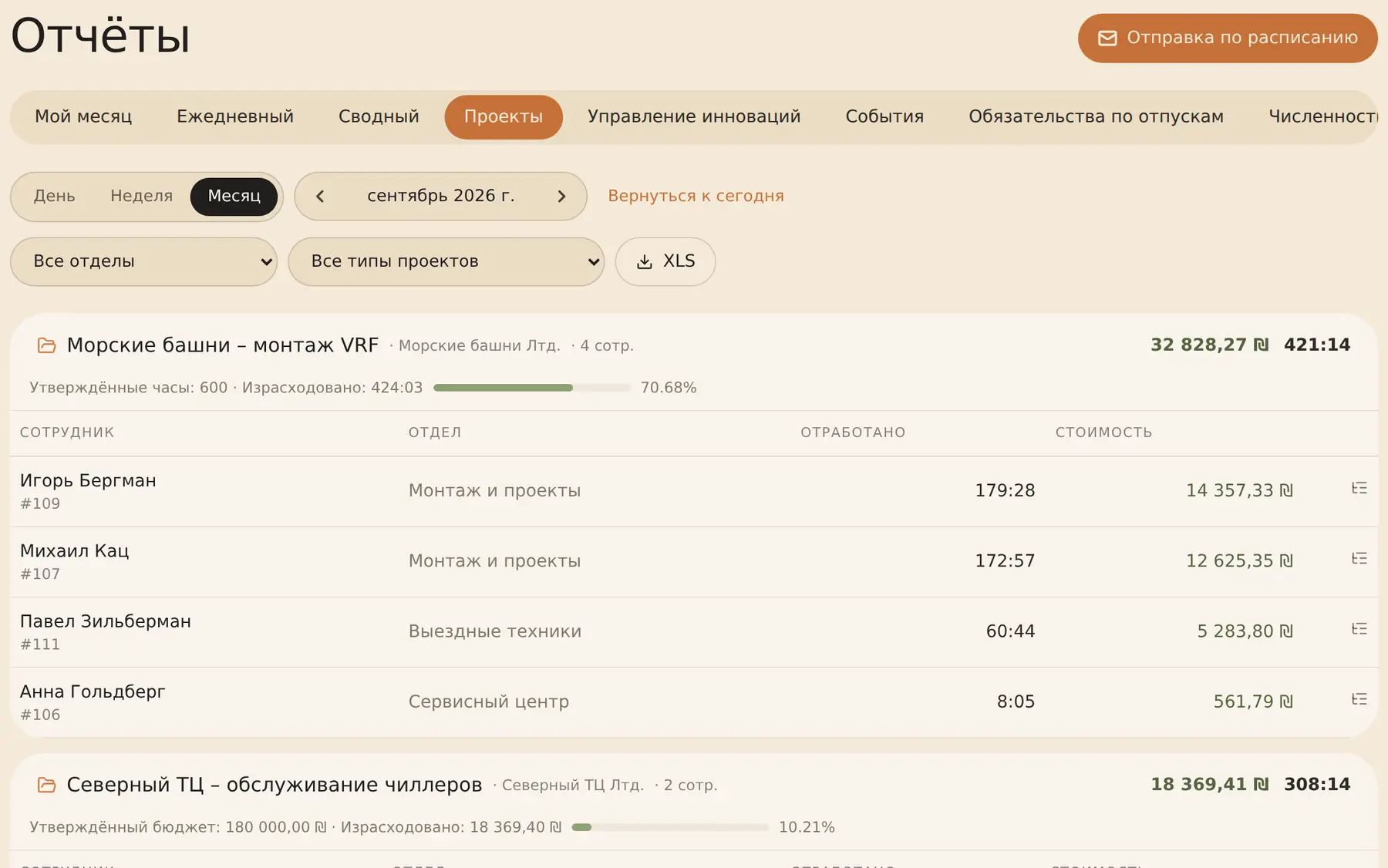
Task: Open details icon for Павел Зильберман row
Action: pos(1359,629)
